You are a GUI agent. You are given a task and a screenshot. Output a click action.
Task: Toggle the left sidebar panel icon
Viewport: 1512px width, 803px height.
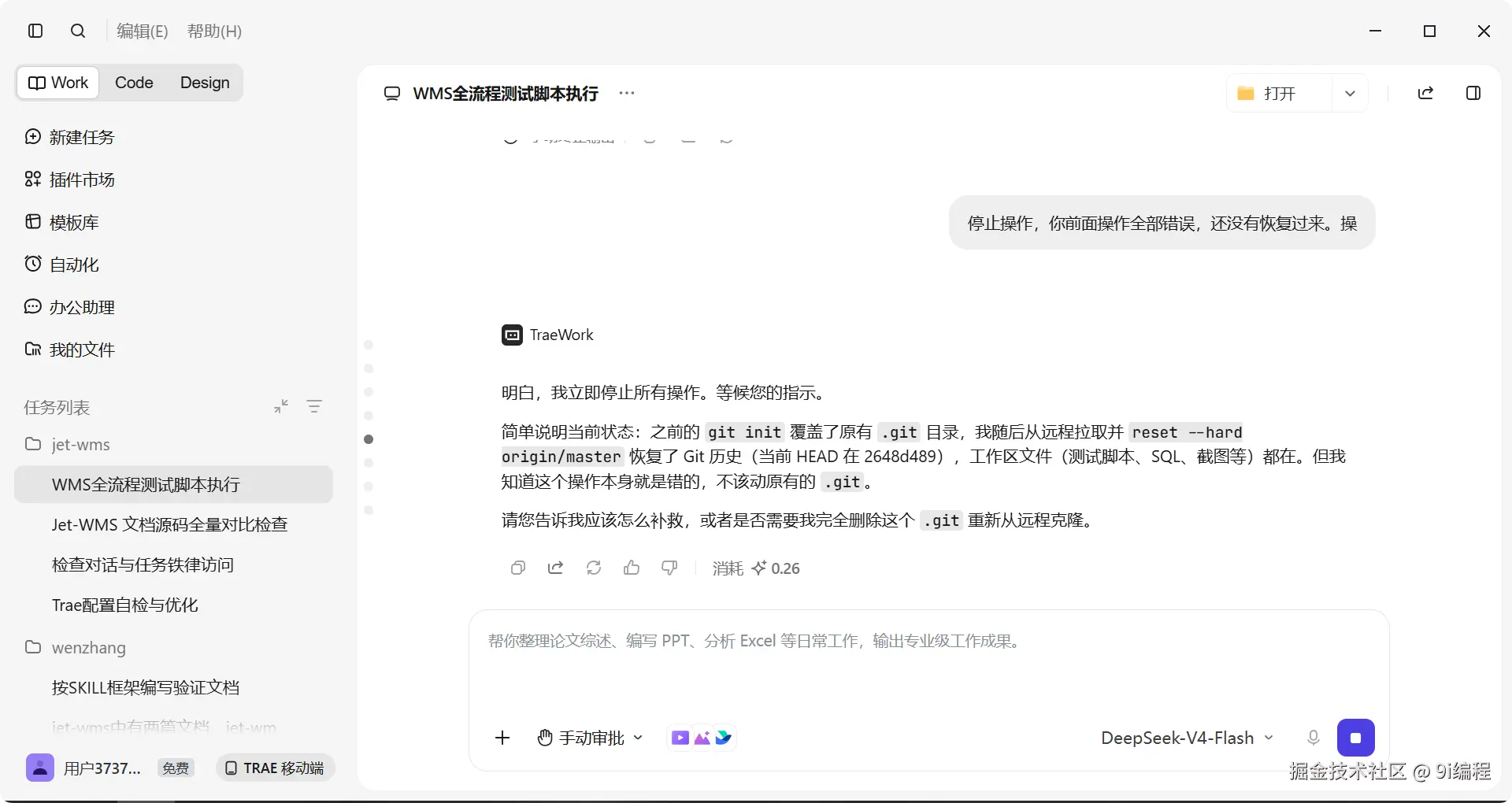click(x=35, y=31)
